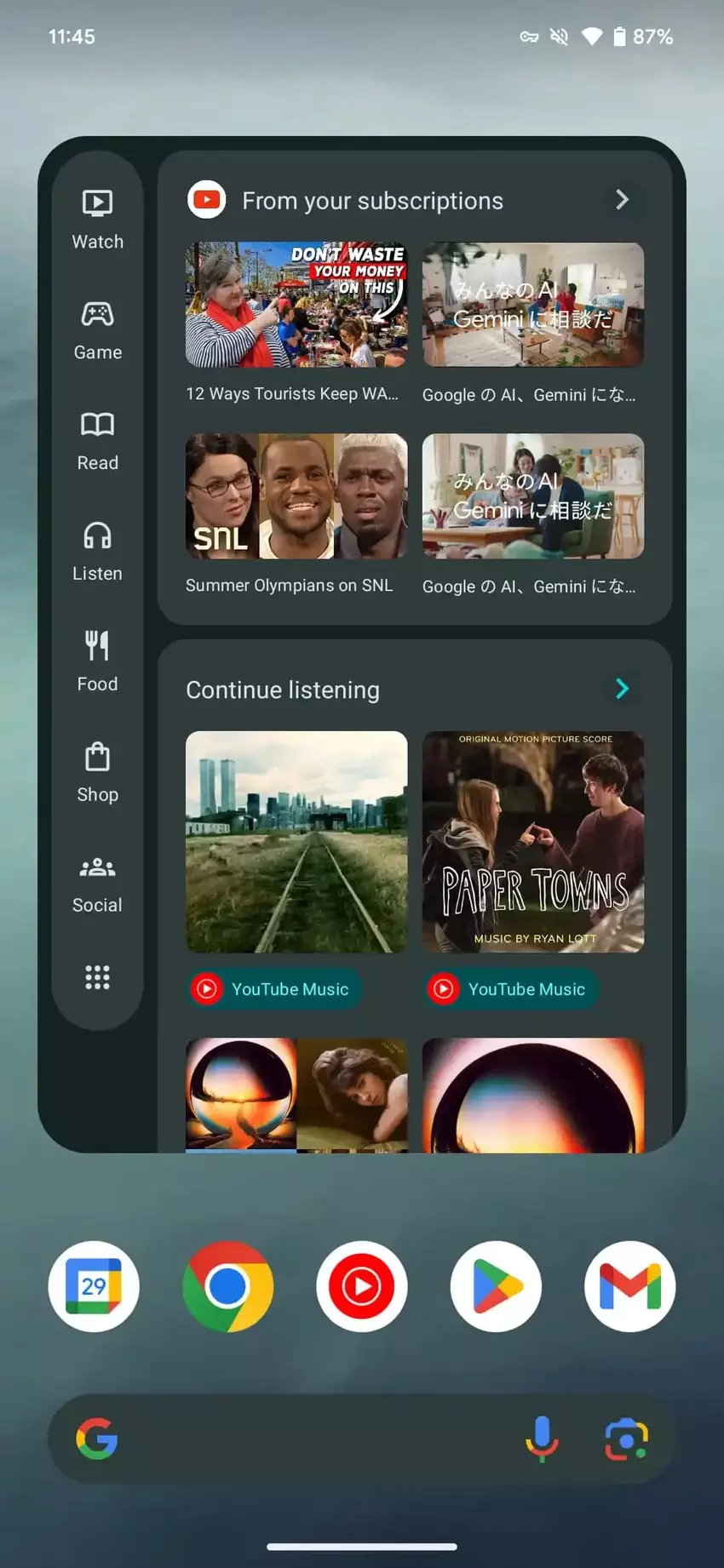
Task: Show all categories via grid dots icon
Action: coord(97,977)
